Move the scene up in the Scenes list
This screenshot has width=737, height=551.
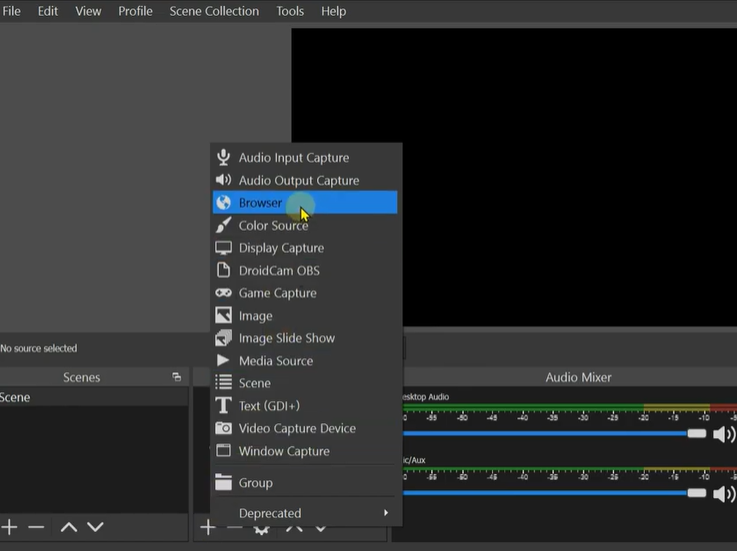pyautogui.click(x=69, y=527)
